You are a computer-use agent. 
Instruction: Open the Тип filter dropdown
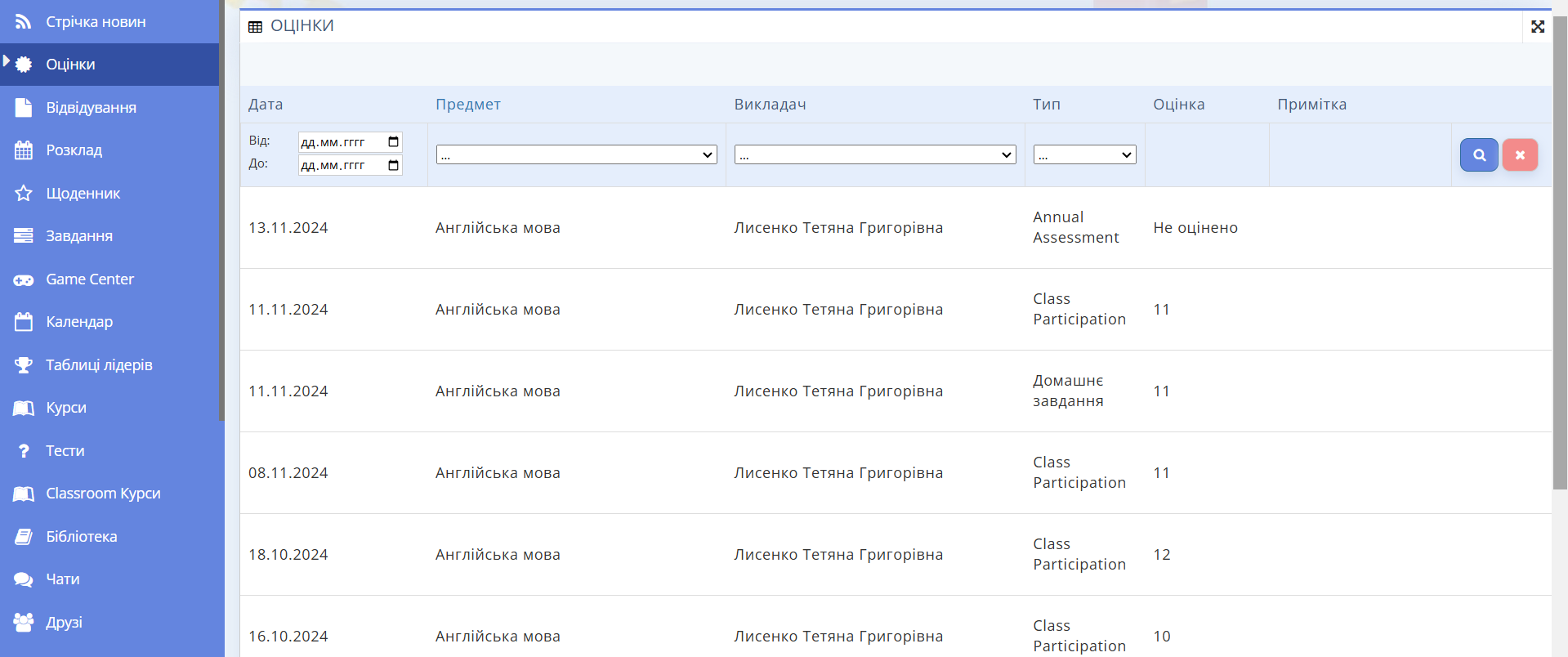[x=1084, y=154]
